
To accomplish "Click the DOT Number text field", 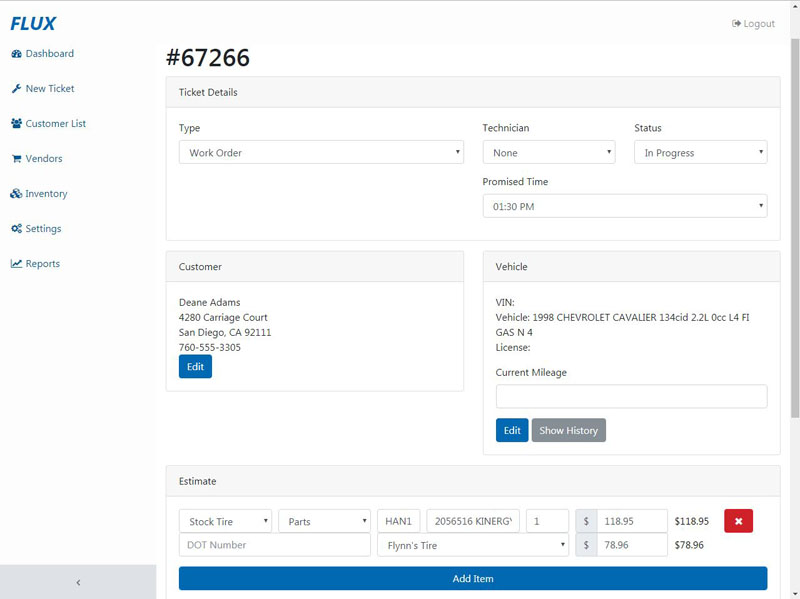I will pyautogui.click(x=274, y=545).
